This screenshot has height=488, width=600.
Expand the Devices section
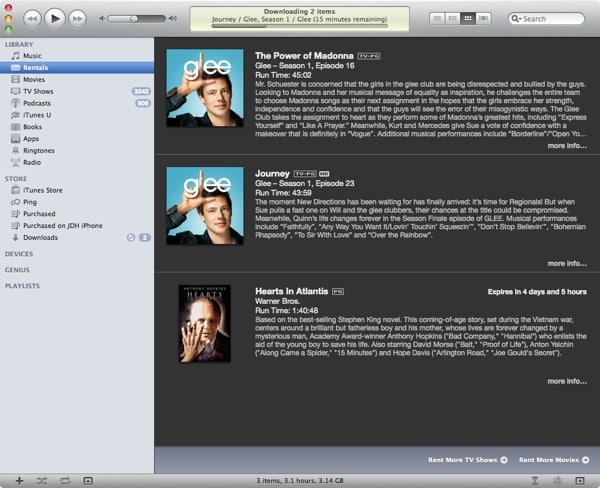point(19,254)
